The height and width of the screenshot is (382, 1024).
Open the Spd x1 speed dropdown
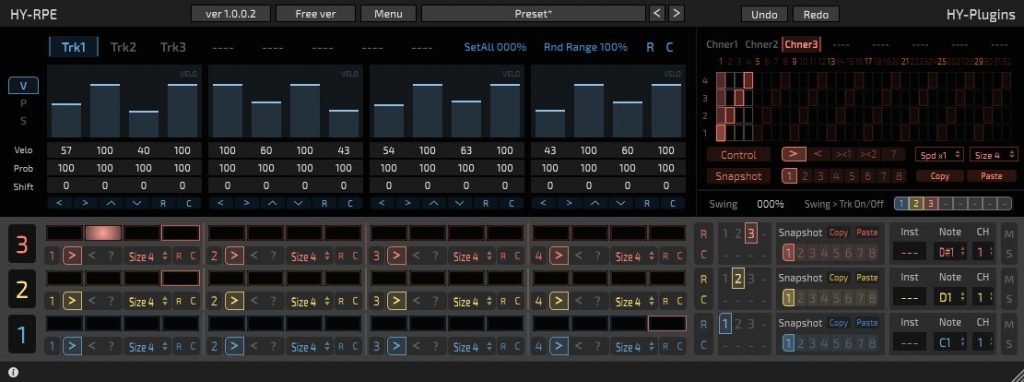click(x=939, y=155)
